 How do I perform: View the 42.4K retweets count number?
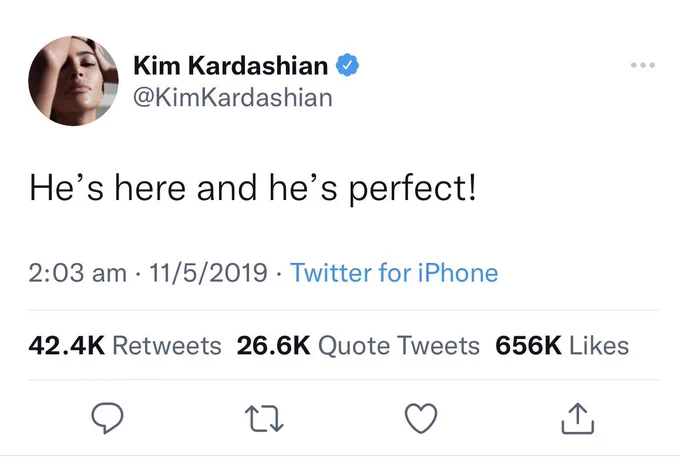click(67, 346)
